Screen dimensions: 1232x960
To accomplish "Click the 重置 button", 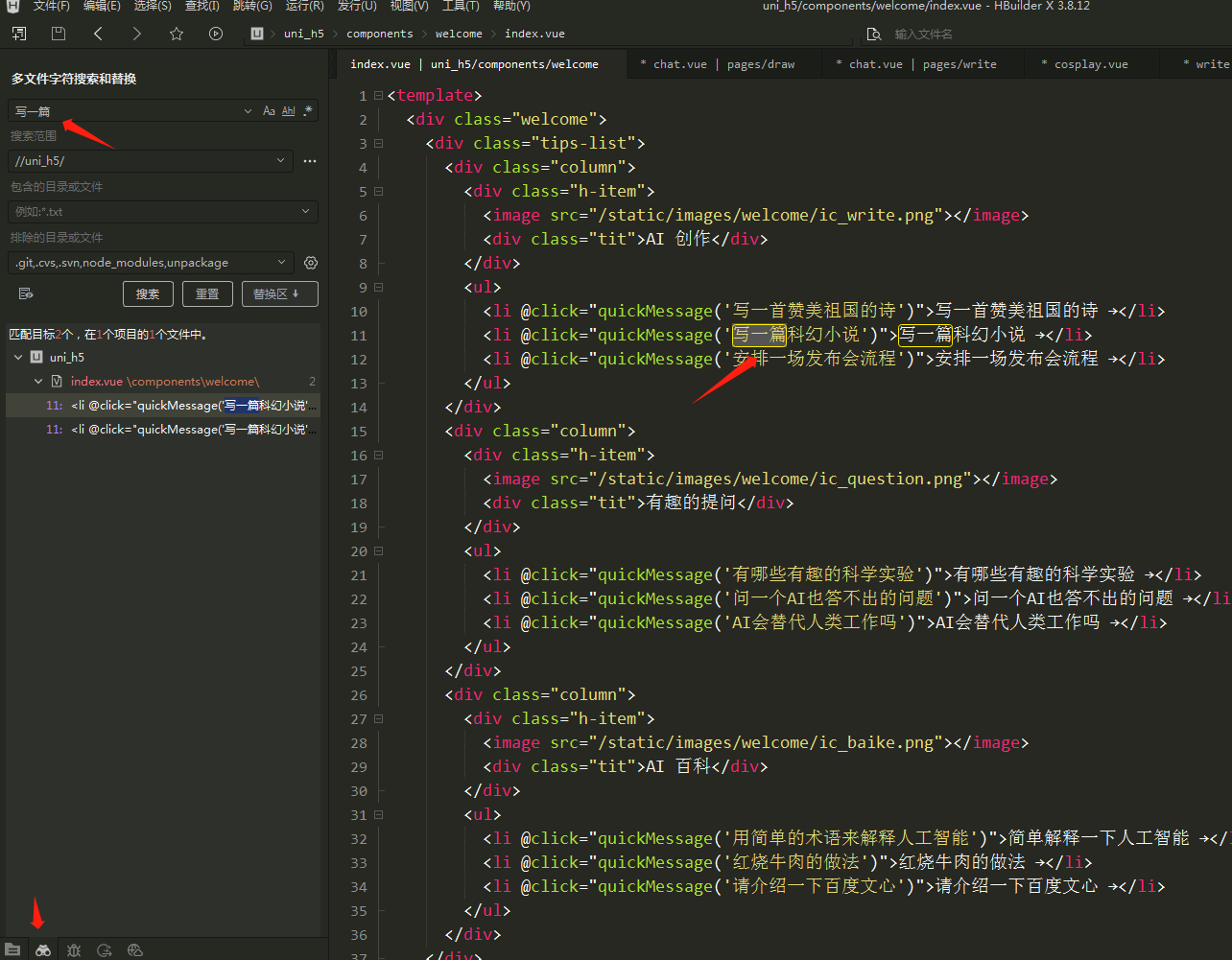I will pyautogui.click(x=207, y=293).
